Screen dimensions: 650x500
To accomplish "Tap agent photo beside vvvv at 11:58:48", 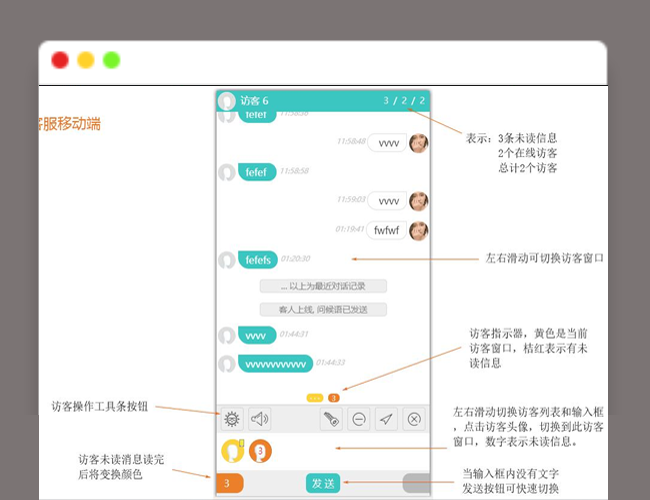I will click(419, 143).
